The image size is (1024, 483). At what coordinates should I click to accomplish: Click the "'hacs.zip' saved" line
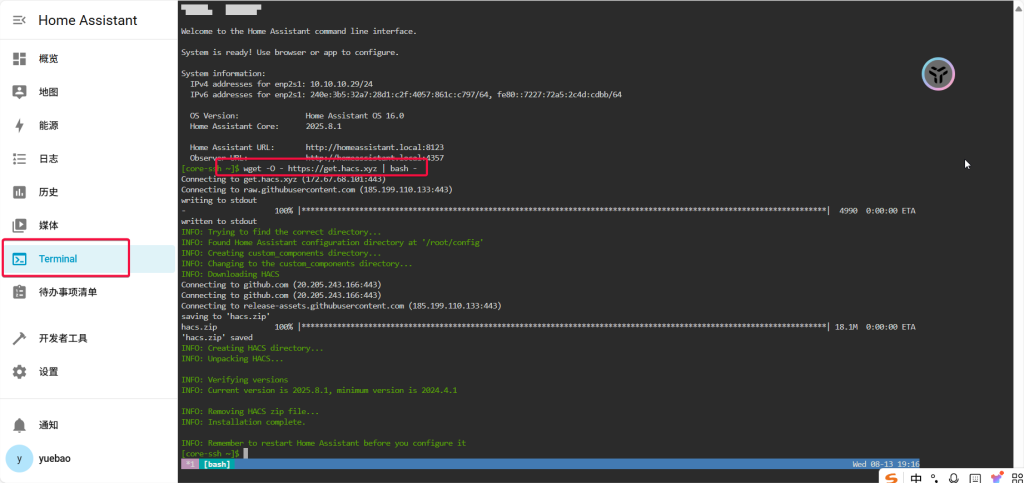point(217,337)
